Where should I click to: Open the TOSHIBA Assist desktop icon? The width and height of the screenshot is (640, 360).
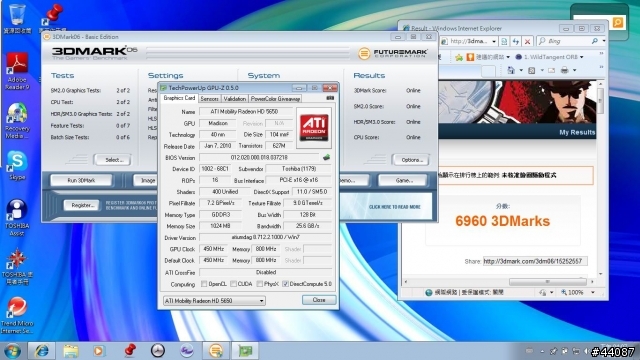(x=17, y=218)
